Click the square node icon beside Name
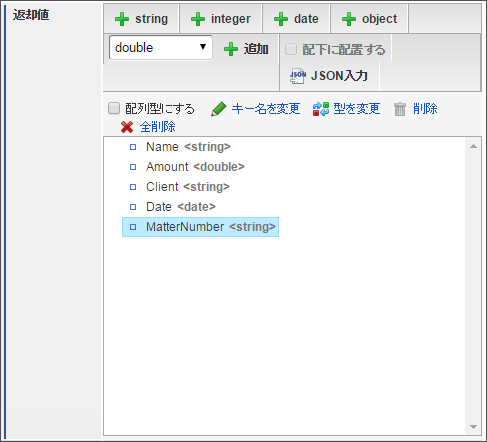 point(133,147)
